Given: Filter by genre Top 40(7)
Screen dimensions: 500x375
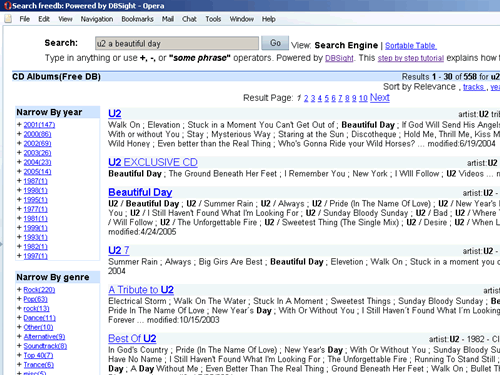Looking at the screenshot, I should [38, 355].
